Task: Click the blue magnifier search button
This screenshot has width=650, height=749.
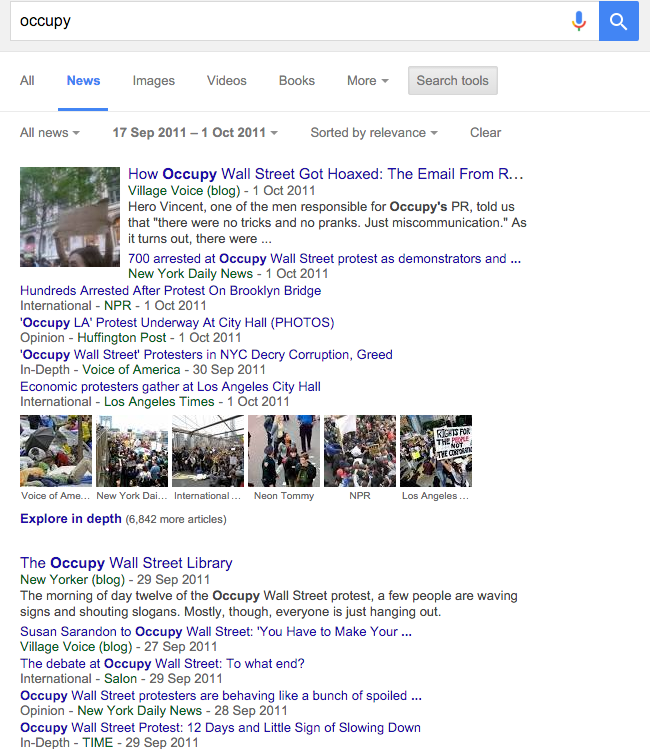Action: tap(618, 21)
